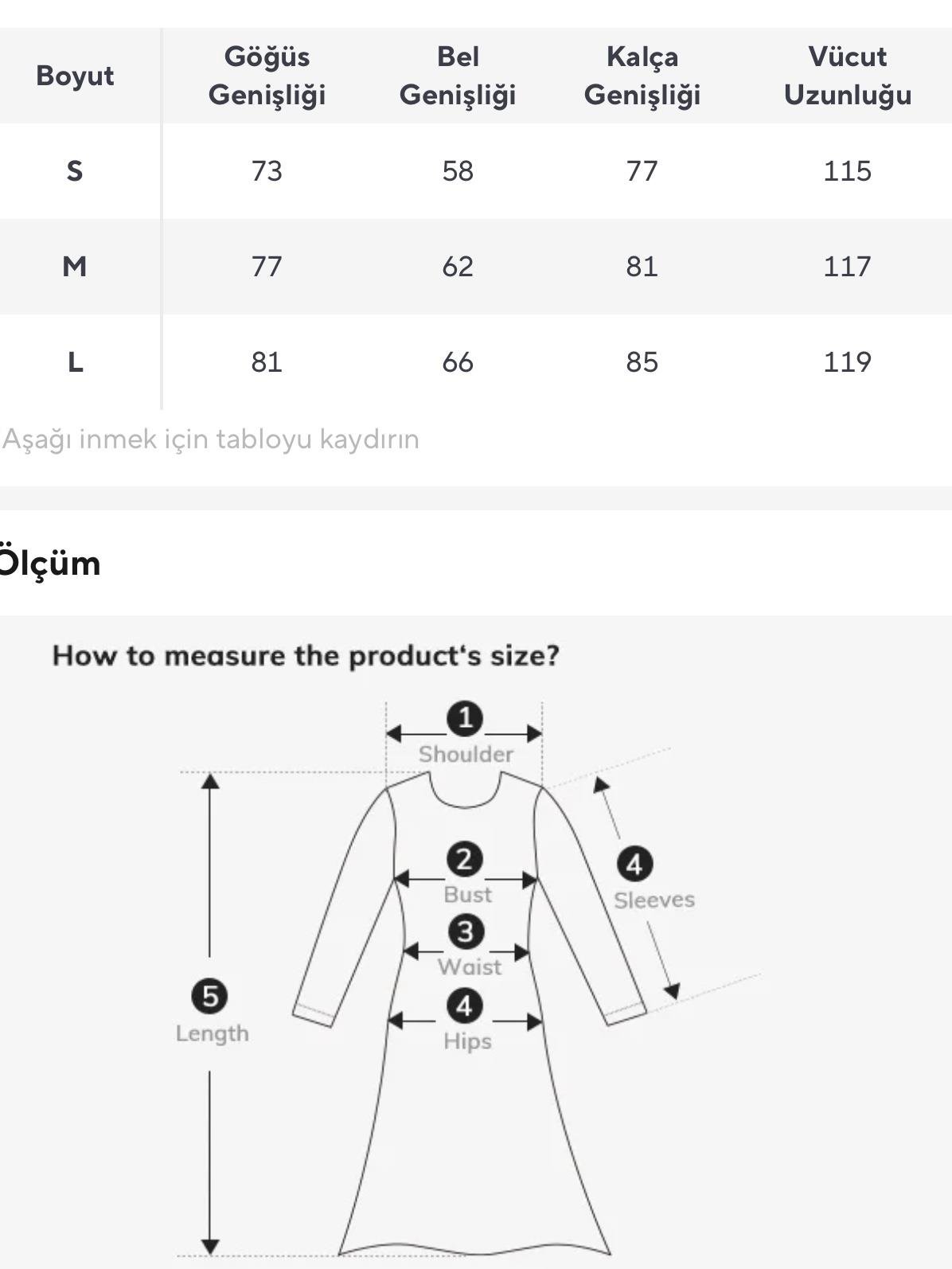
Task: Click the Ölçüm section heading
Action: 49,564
